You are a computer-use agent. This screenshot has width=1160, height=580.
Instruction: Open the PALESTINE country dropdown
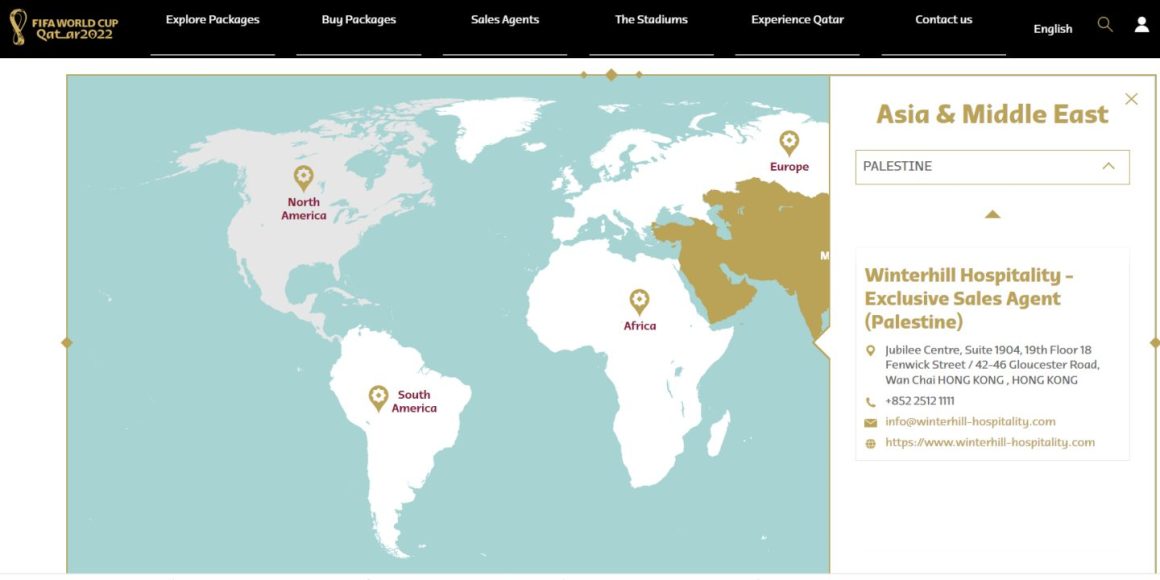click(992, 167)
